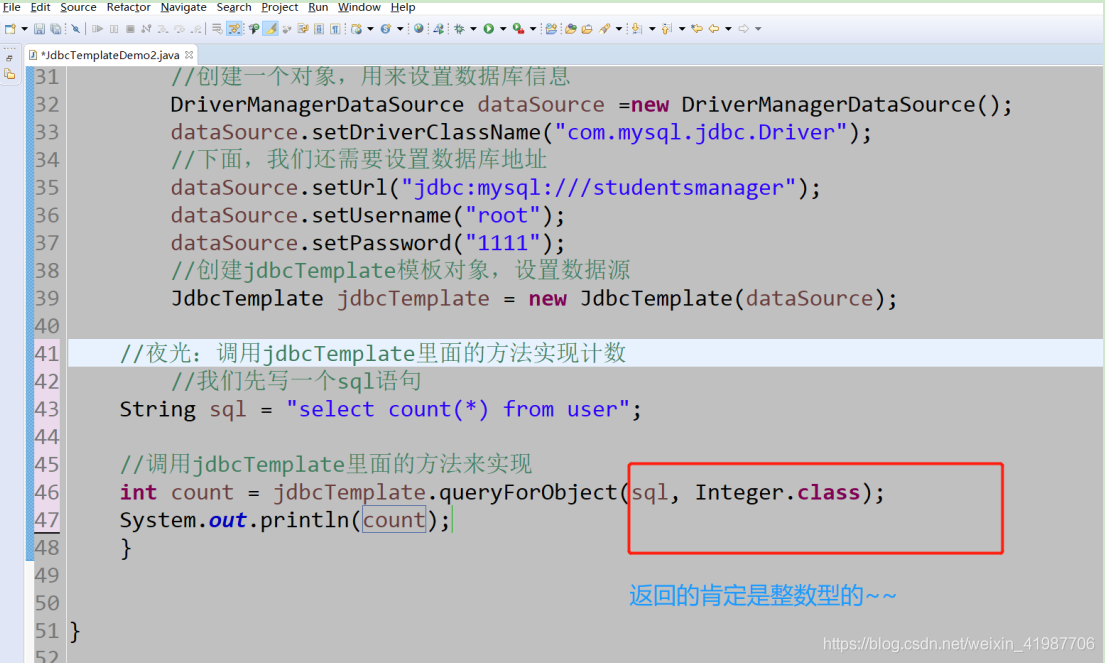1105x663 pixels.
Task: Click the Disconnect debug icon
Action: (146, 29)
